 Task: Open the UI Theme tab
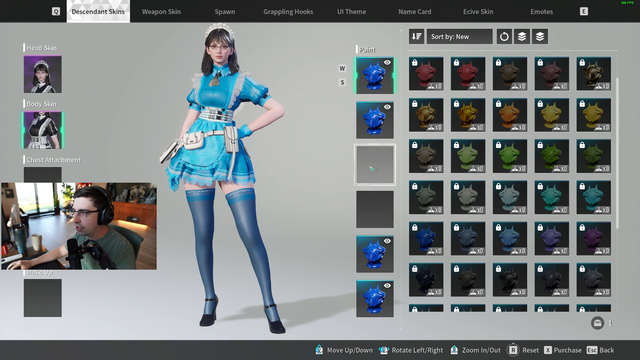[x=351, y=11]
